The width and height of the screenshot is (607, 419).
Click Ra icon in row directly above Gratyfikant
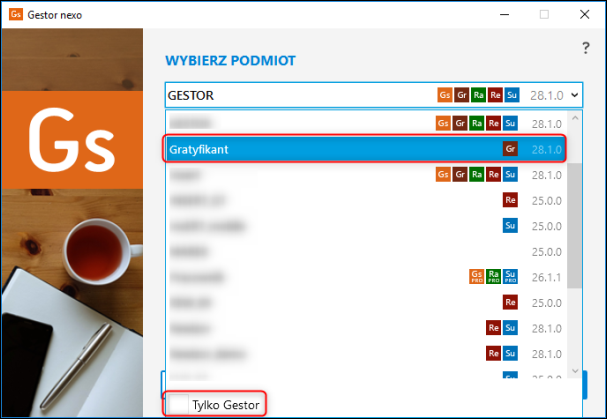[477, 124]
